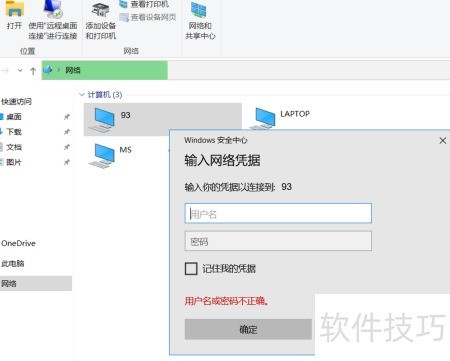This screenshot has width=450, height=361.
Task: Click the pin icon next to 文档
Action: [67, 147]
